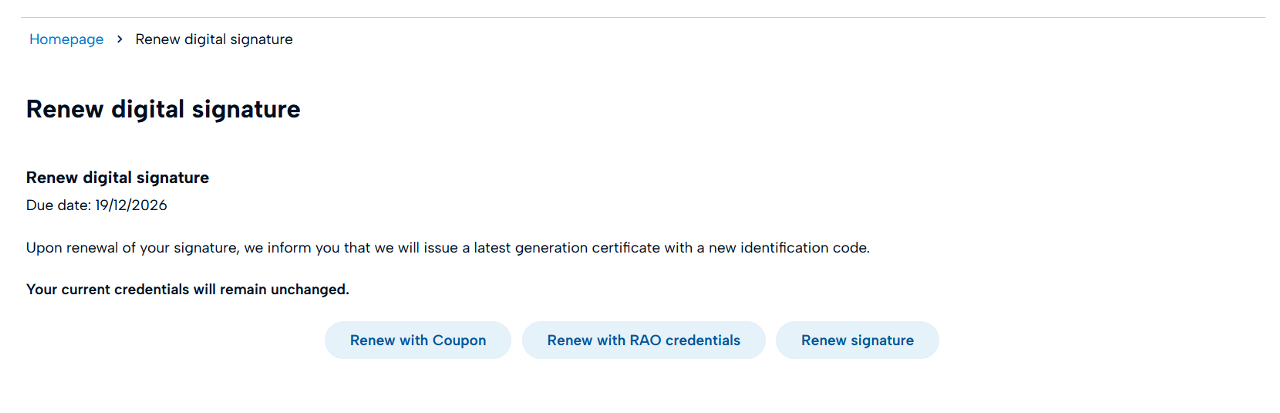The height and width of the screenshot is (413, 1280).
Task: Click the breadcrumb chevron separator
Action: pyautogui.click(x=119, y=39)
